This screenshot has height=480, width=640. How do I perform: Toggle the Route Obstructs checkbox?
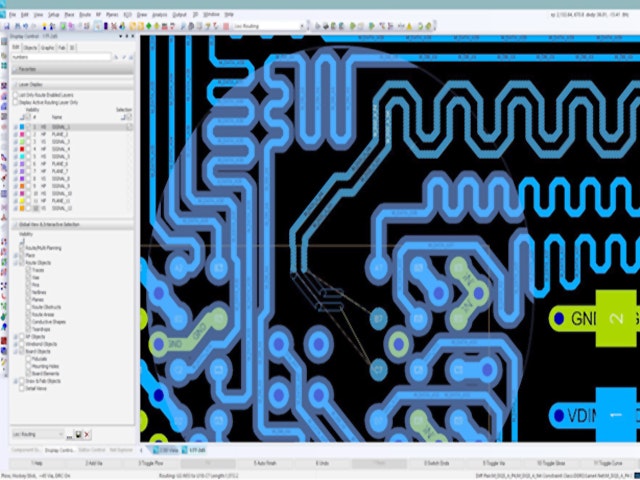click(x=28, y=307)
